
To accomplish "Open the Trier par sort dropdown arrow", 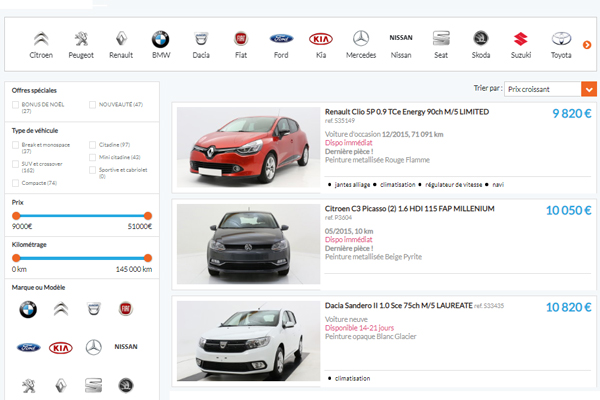I will 589,89.
